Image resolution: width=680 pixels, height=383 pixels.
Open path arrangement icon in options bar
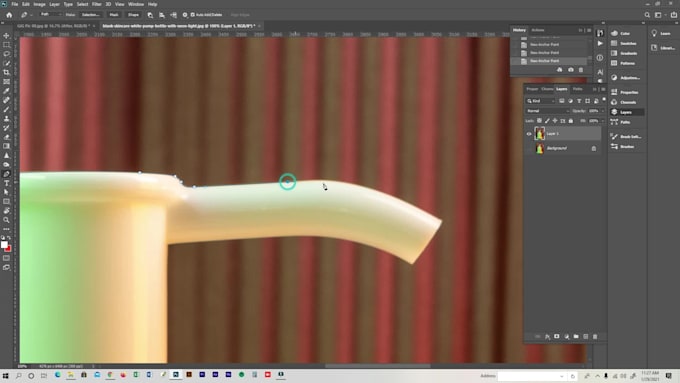(173, 15)
